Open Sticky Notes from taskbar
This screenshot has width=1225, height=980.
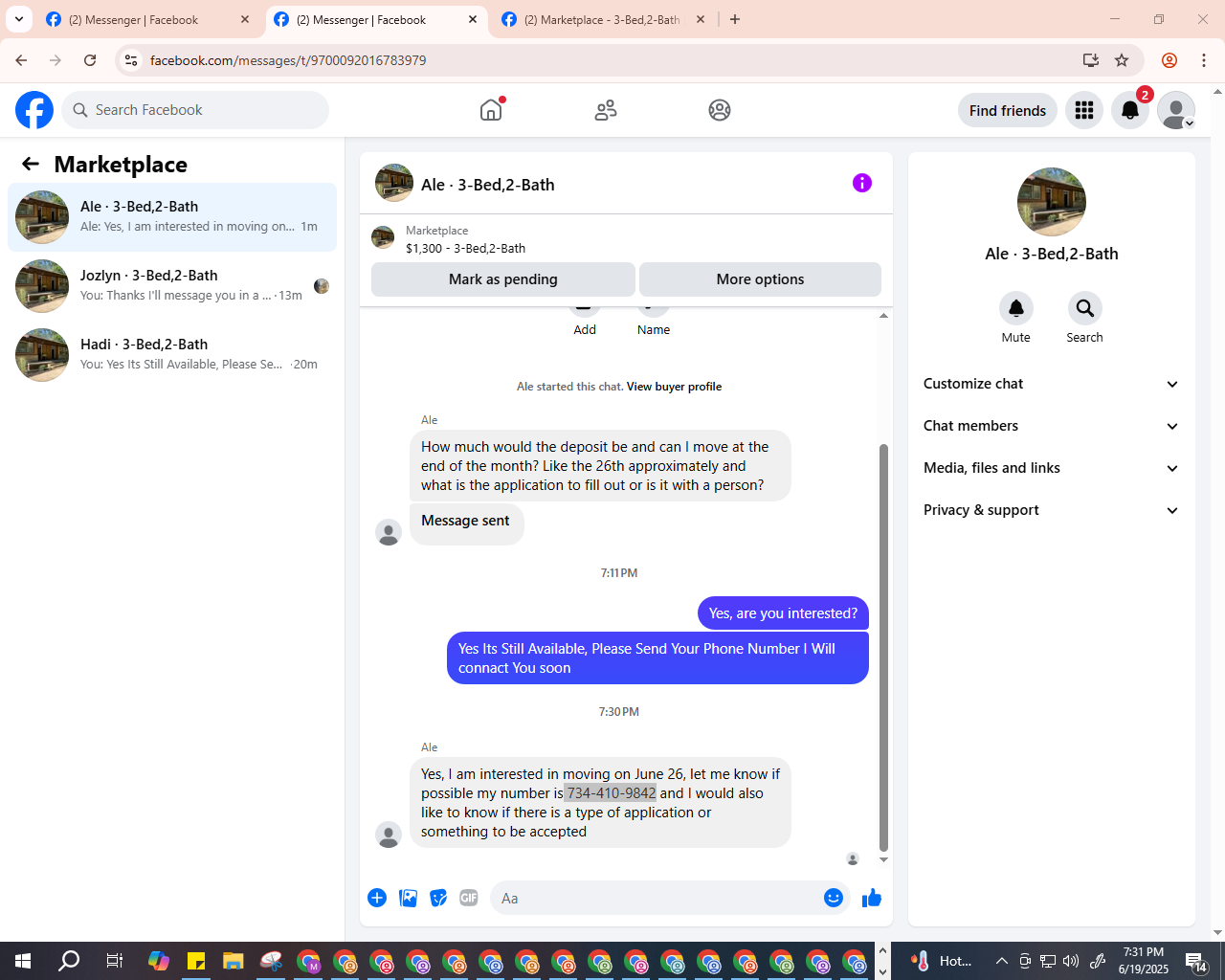[196, 961]
